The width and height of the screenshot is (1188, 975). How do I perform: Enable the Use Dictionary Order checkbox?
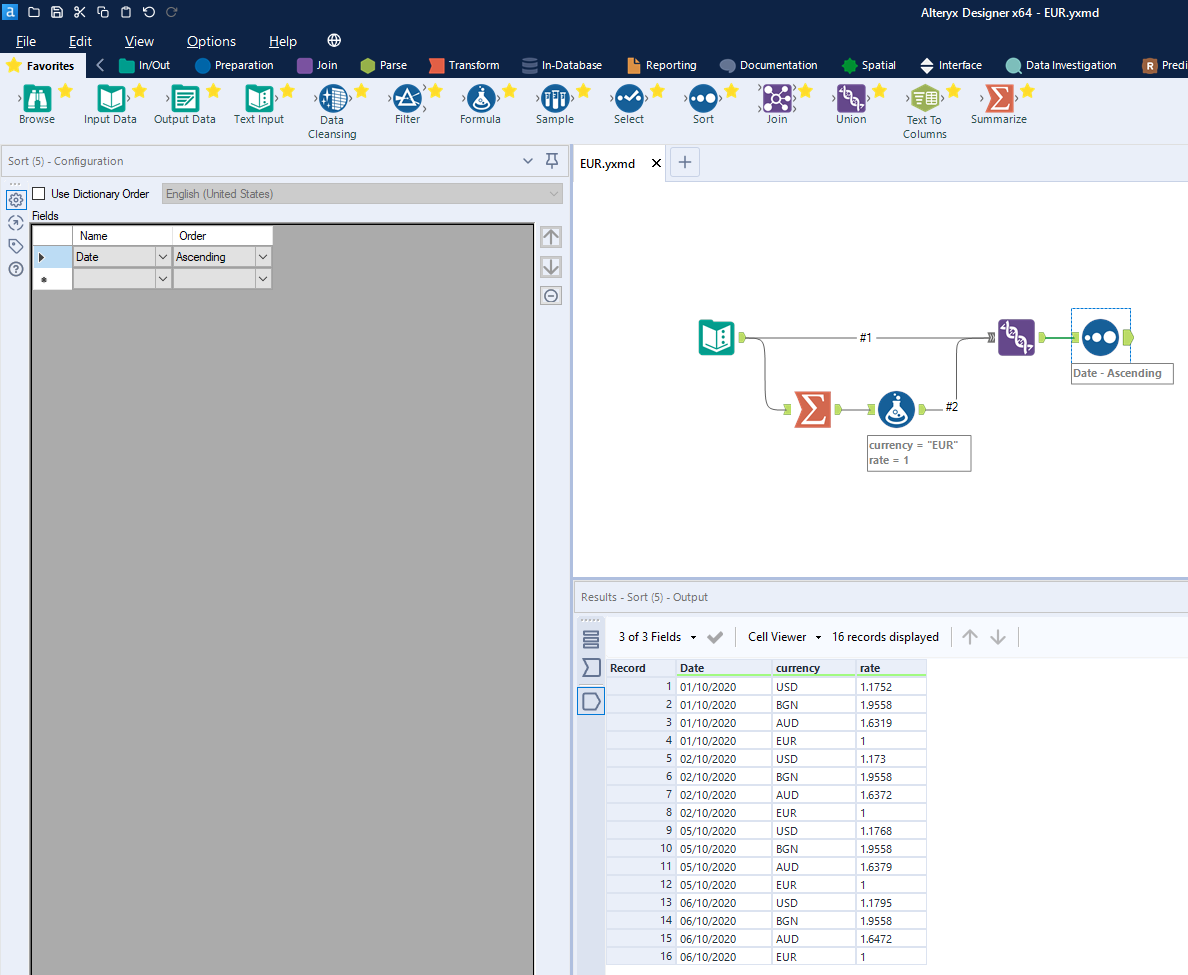[38, 193]
